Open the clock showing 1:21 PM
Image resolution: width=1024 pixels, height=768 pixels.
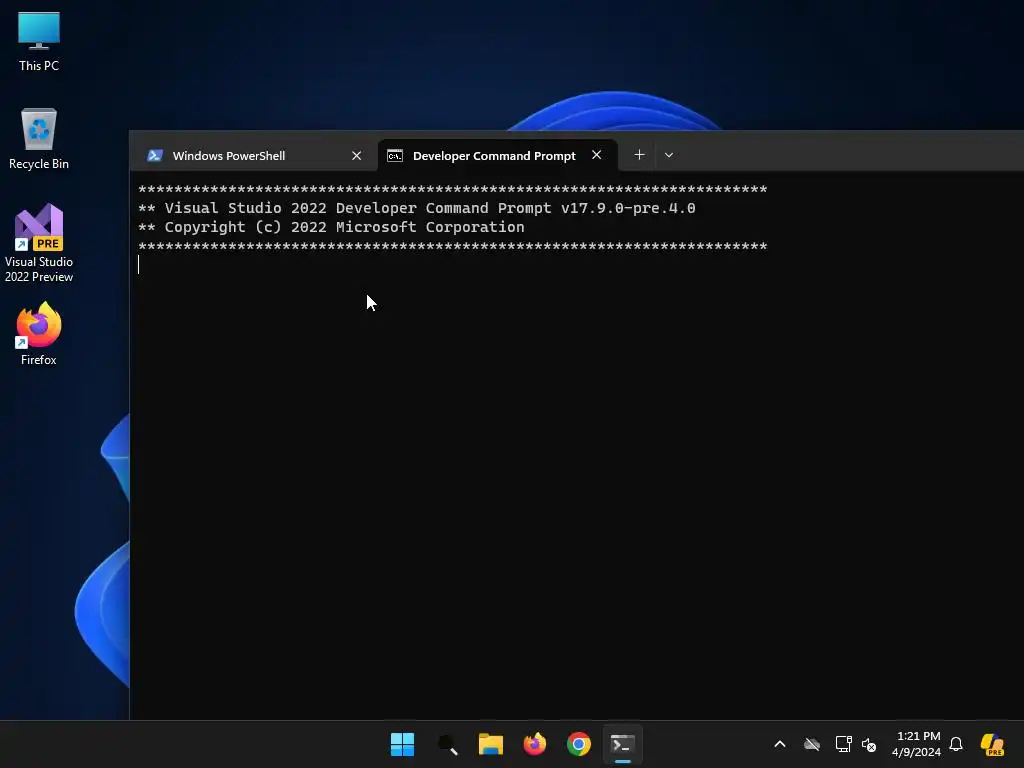pos(917,744)
